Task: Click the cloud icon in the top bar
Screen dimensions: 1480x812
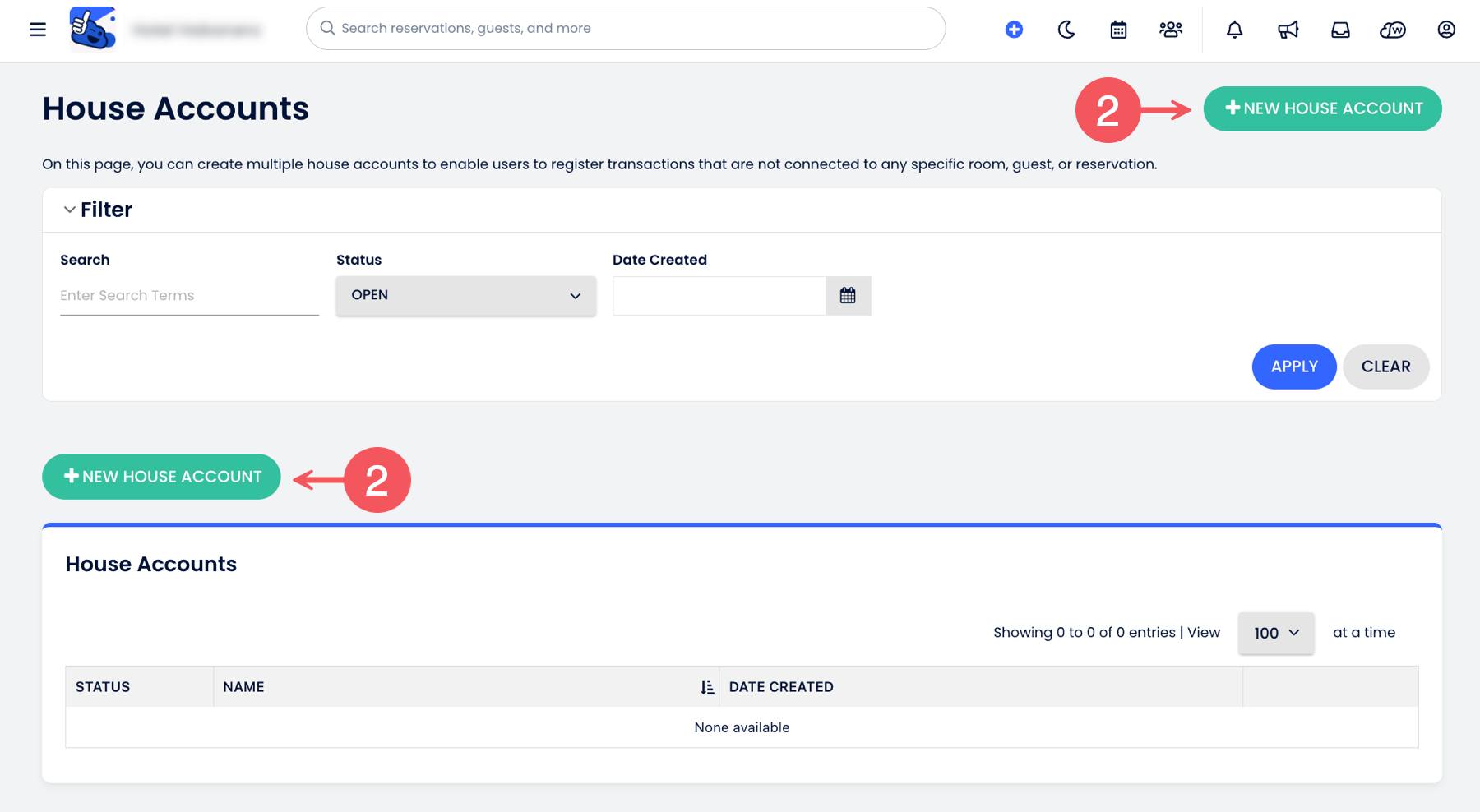Action: (1392, 30)
